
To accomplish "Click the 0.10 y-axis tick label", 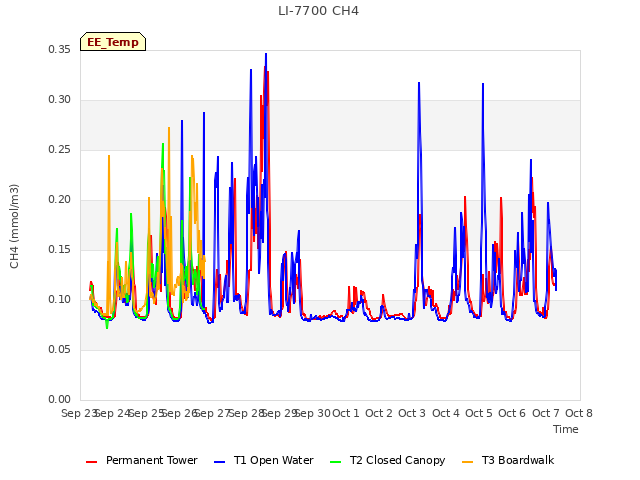I will 60,300.
